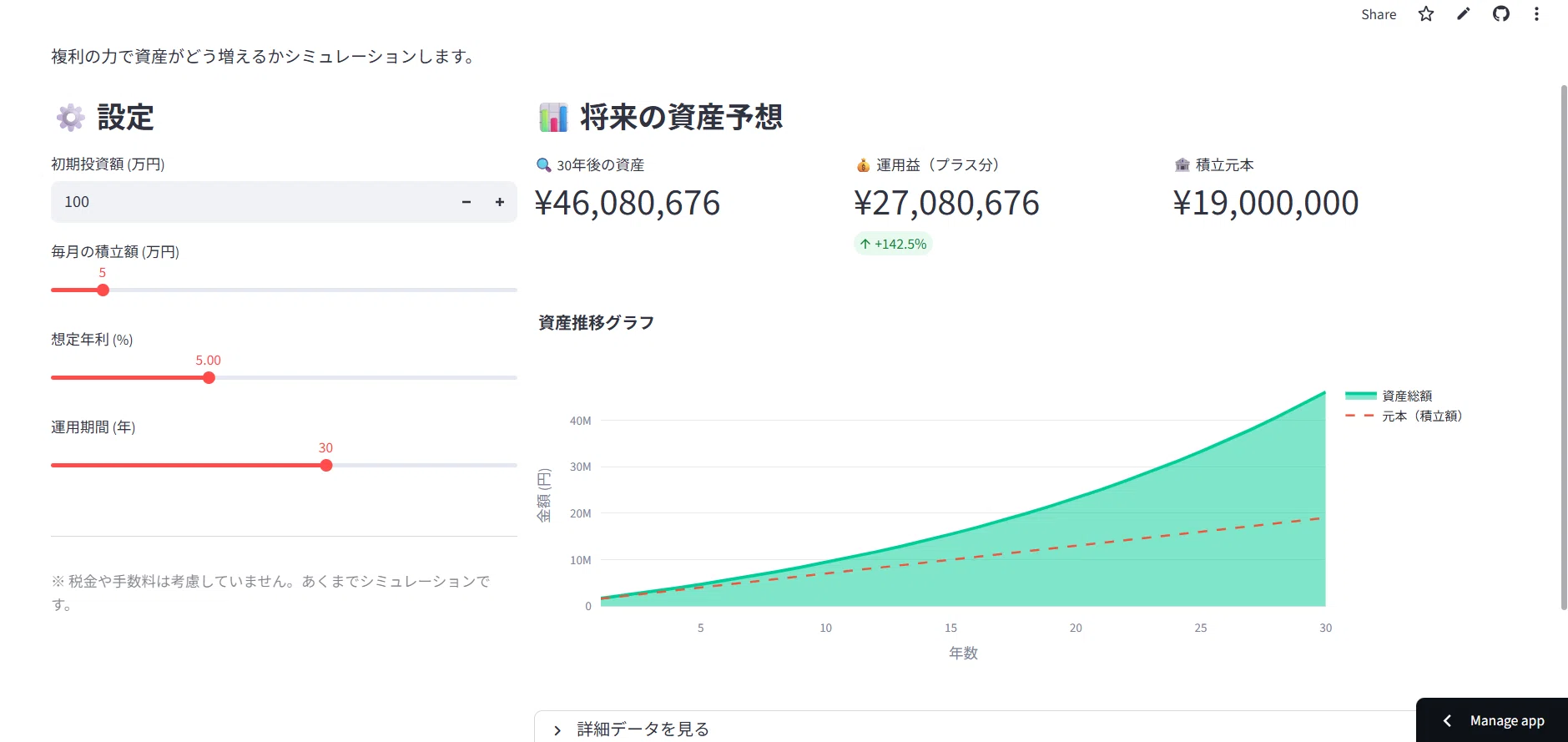Click the 将来の資産予想 heading
This screenshot has width=1568, height=742.
coord(681,117)
